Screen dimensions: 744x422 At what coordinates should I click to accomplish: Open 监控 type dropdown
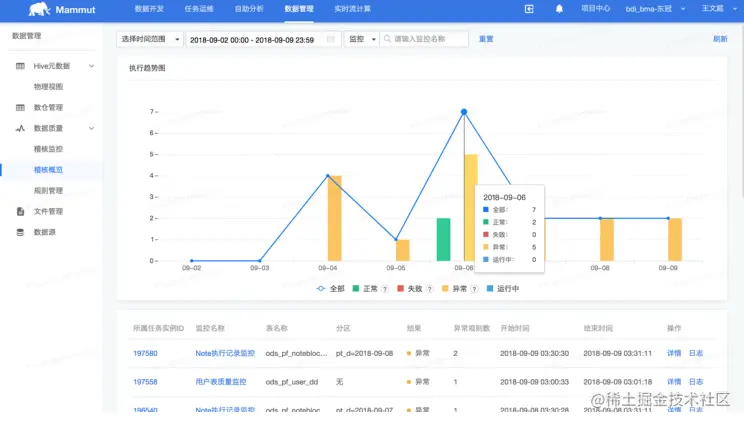[362, 39]
